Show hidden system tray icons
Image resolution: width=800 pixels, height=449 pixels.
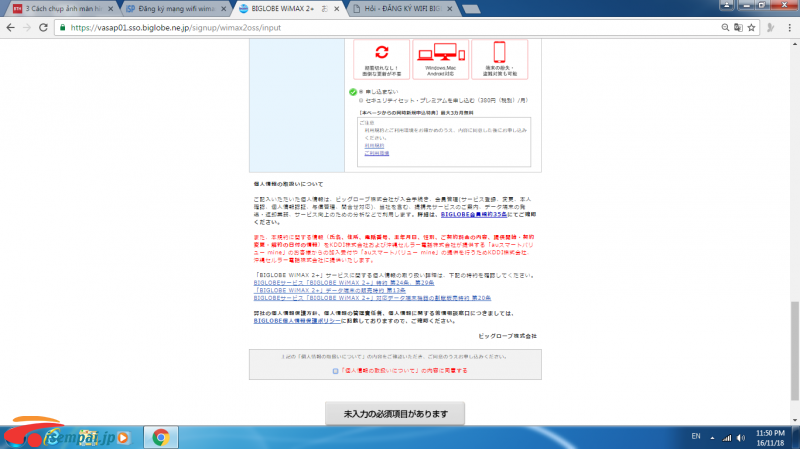(712, 437)
